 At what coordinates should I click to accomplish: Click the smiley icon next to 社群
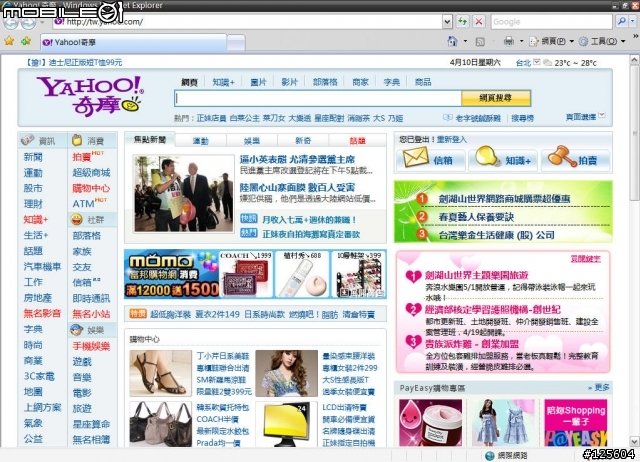[x=76, y=220]
